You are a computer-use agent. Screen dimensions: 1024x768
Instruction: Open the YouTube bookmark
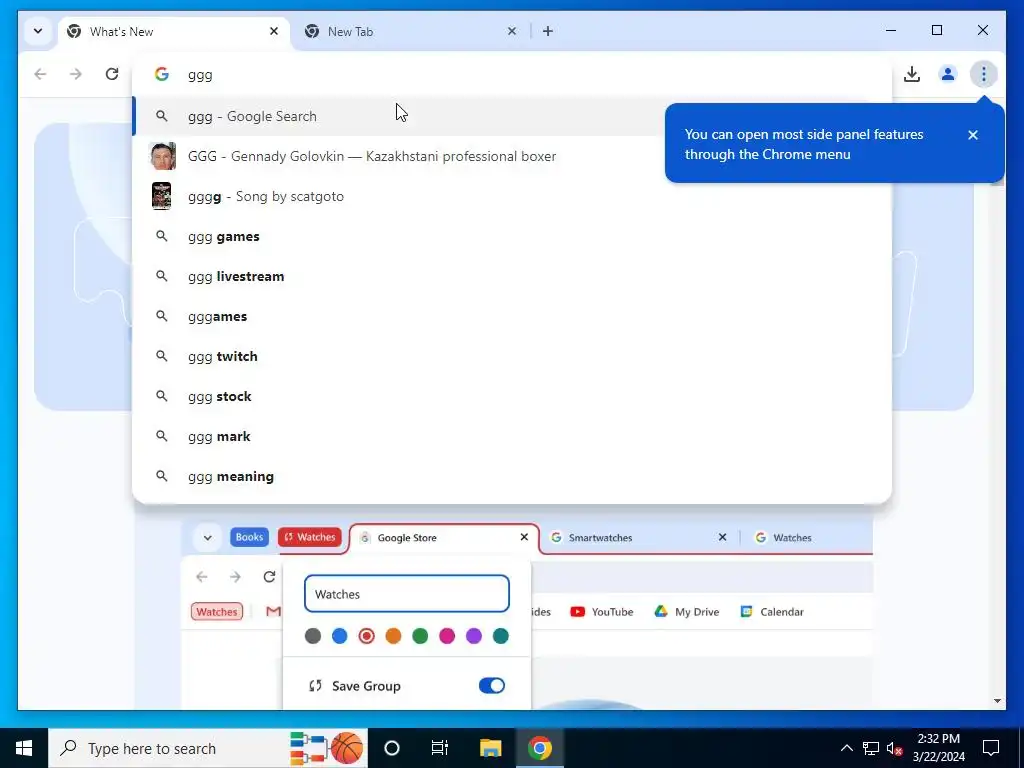(x=601, y=611)
